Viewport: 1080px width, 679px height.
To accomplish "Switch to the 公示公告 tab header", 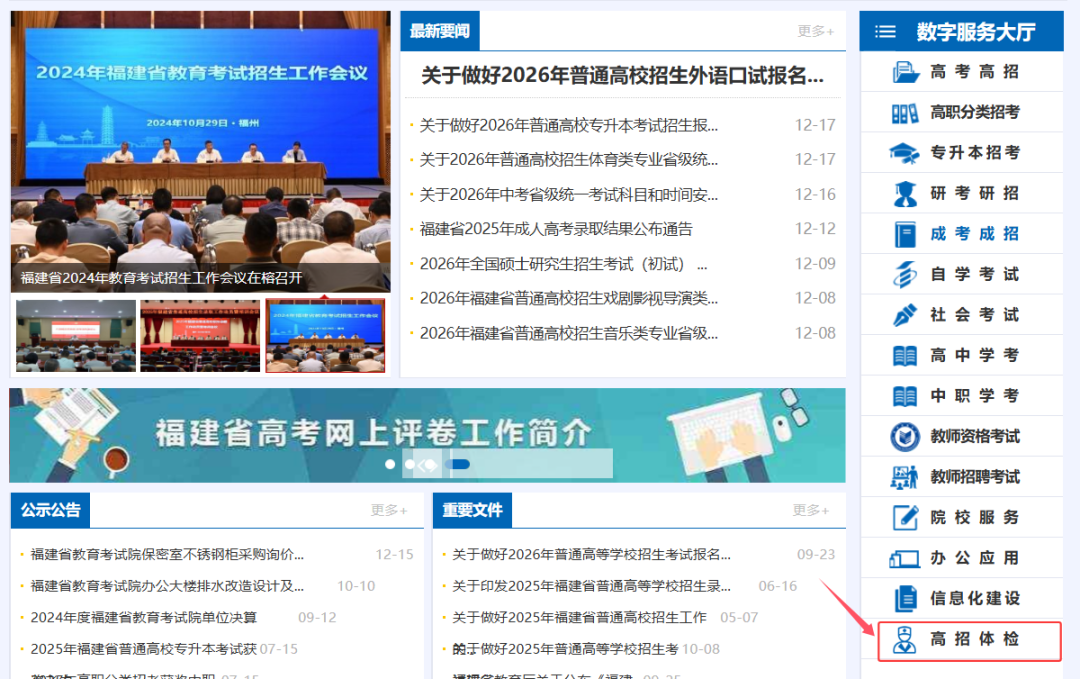I will click(50, 510).
